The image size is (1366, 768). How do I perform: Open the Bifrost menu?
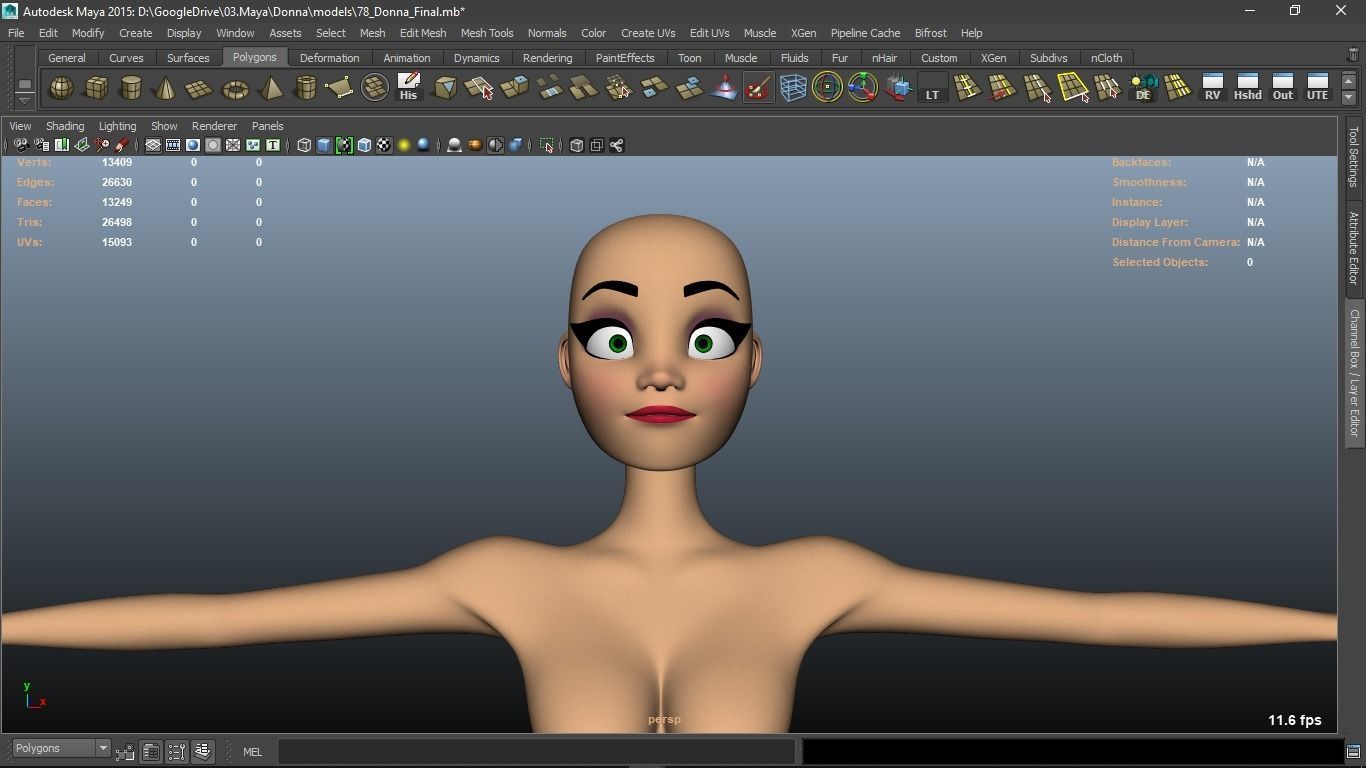click(x=930, y=33)
